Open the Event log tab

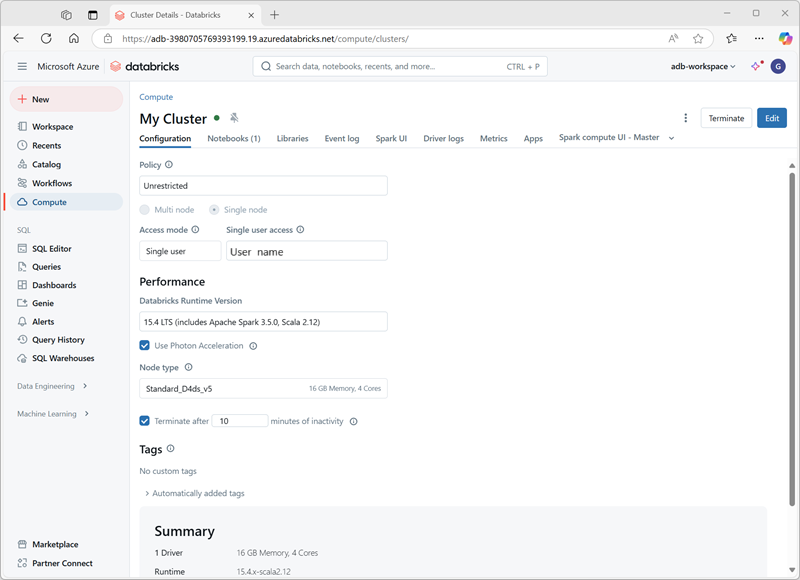[x=343, y=138]
